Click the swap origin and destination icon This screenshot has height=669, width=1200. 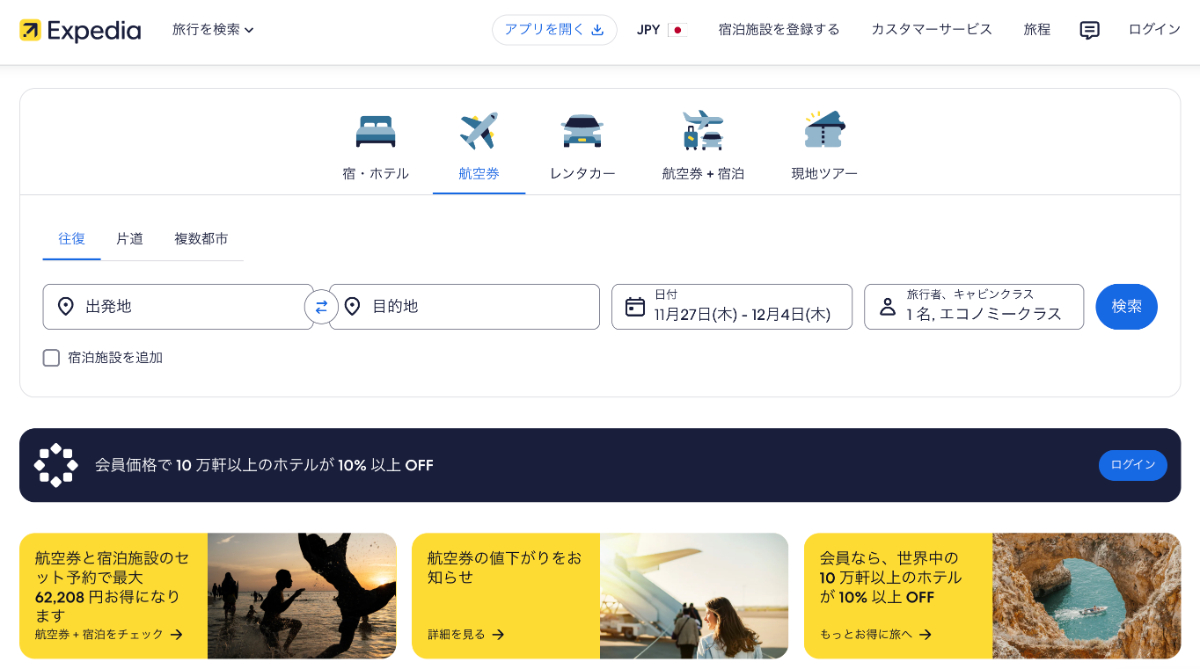321,307
